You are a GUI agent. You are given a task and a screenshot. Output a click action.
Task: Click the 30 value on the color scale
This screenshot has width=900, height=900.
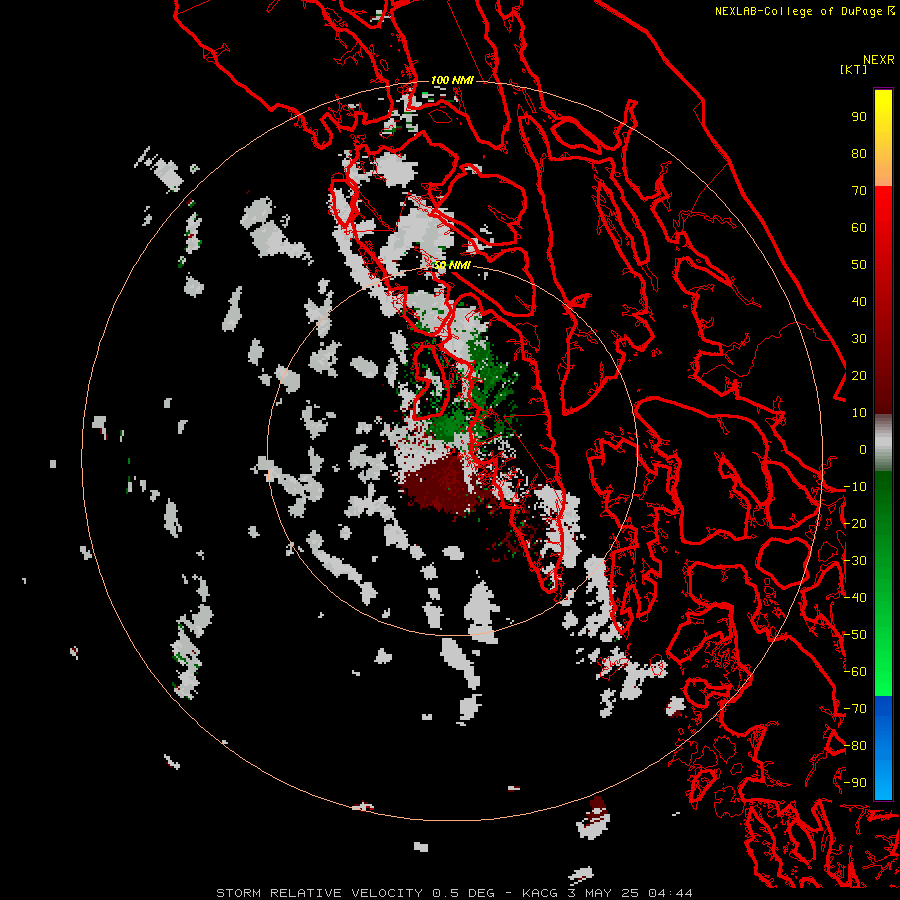point(859,339)
